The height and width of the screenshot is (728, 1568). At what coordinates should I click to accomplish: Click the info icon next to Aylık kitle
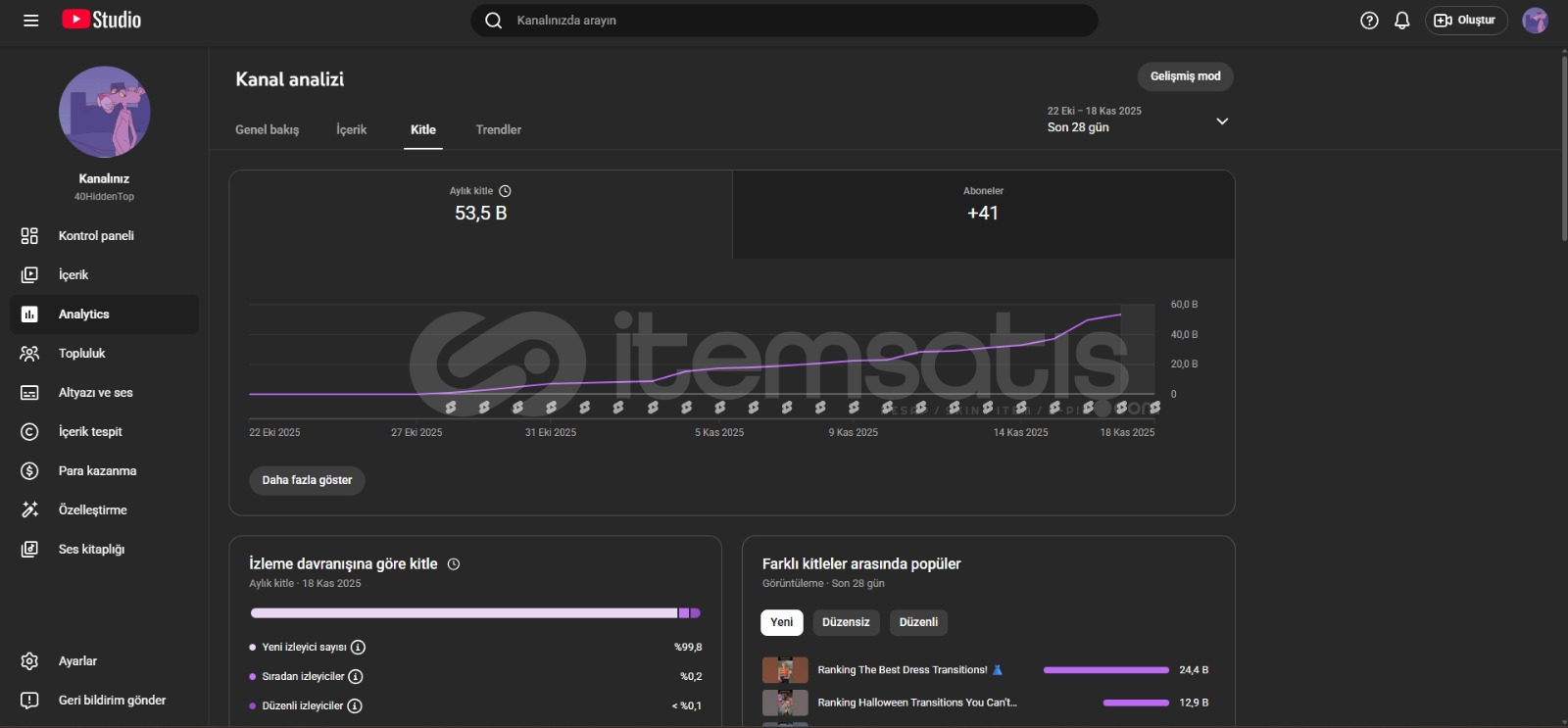click(x=505, y=191)
